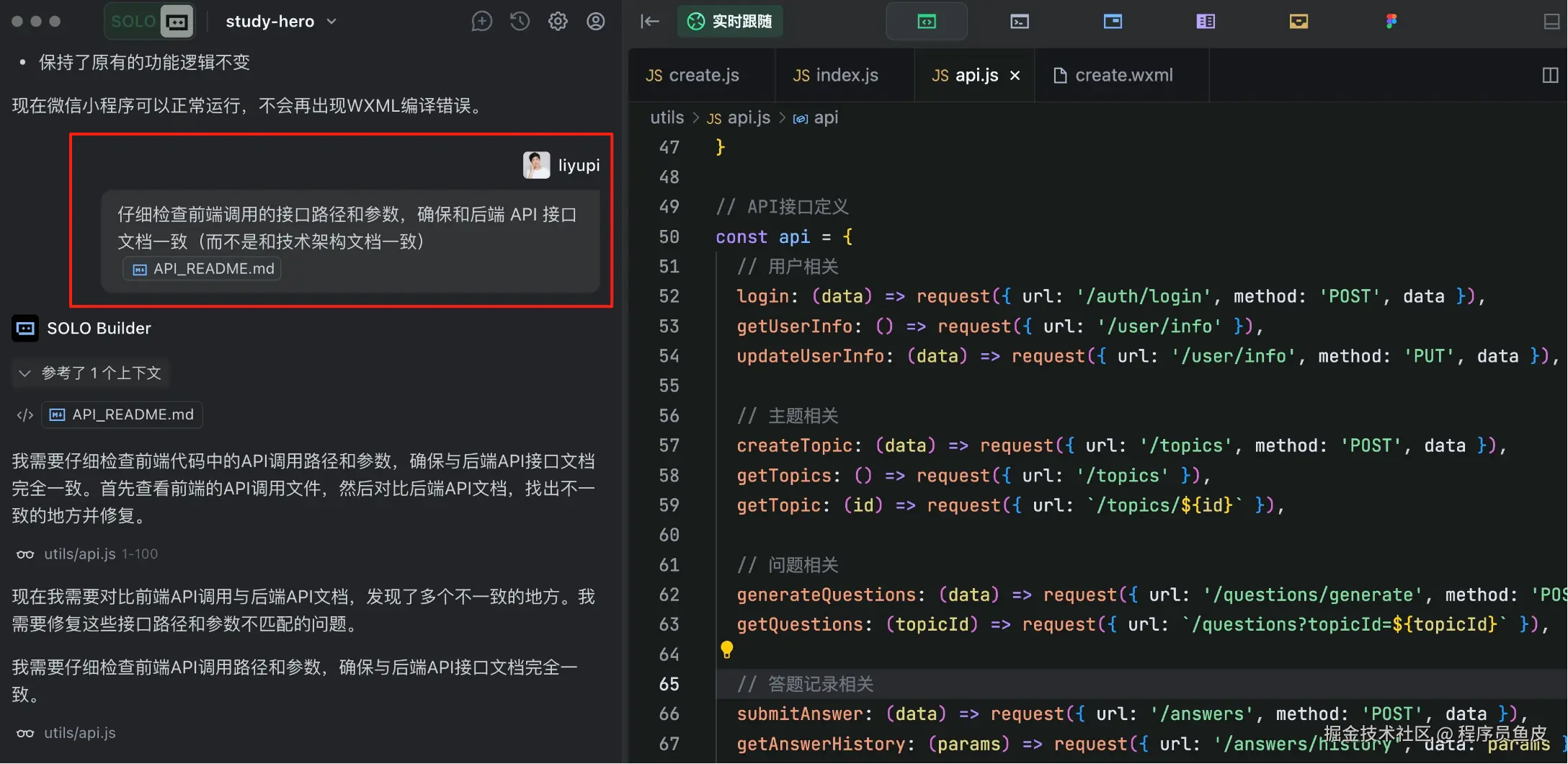This screenshot has width=1568, height=764.
Task: Click the login request code line
Action: (1110, 296)
